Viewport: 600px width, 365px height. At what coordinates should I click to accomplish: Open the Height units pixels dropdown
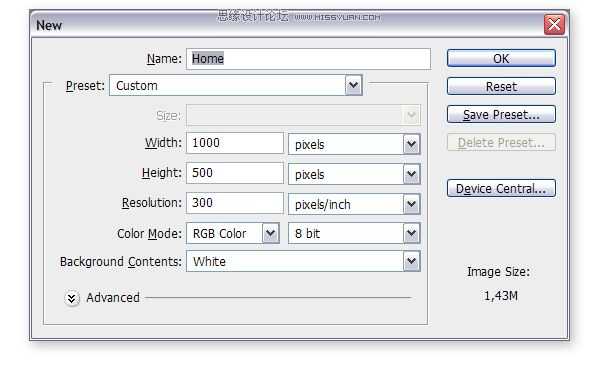point(354,174)
